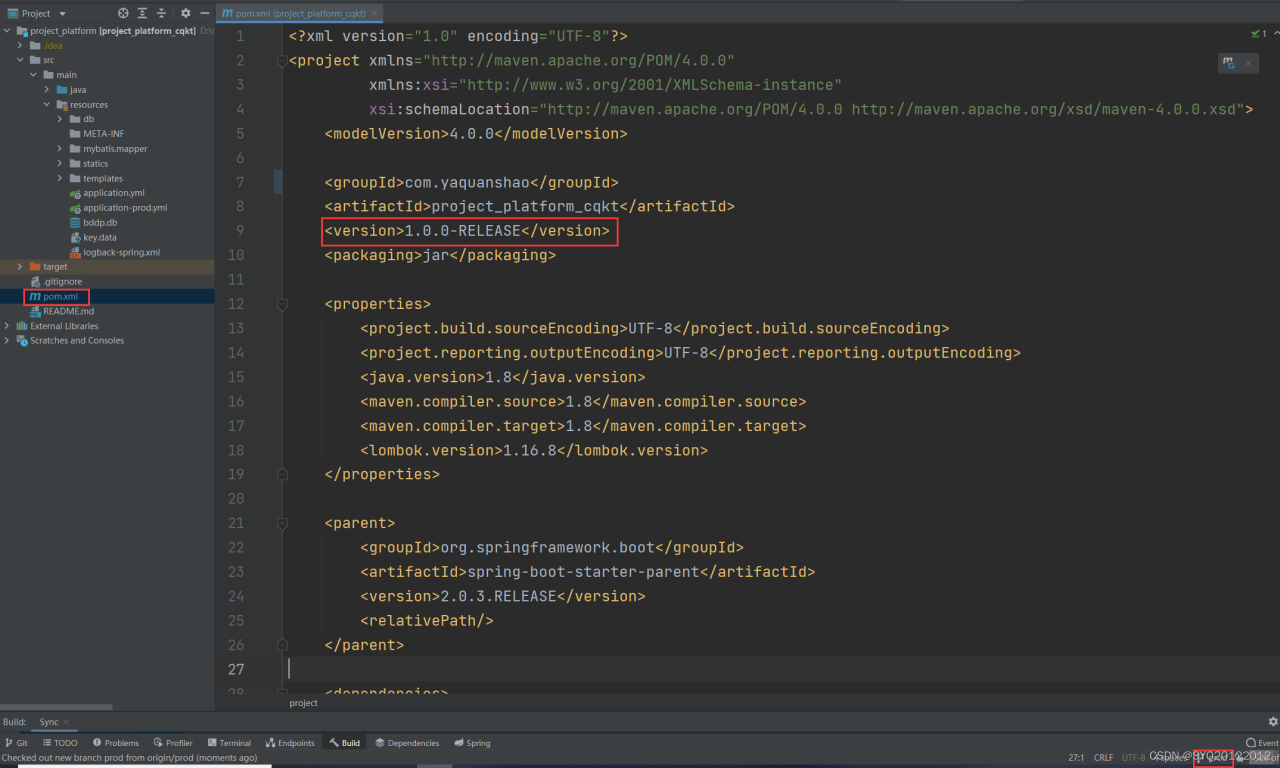Click Collapse All icon in Project toolbar
The width and height of the screenshot is (1280, 768).
[162, 13]
